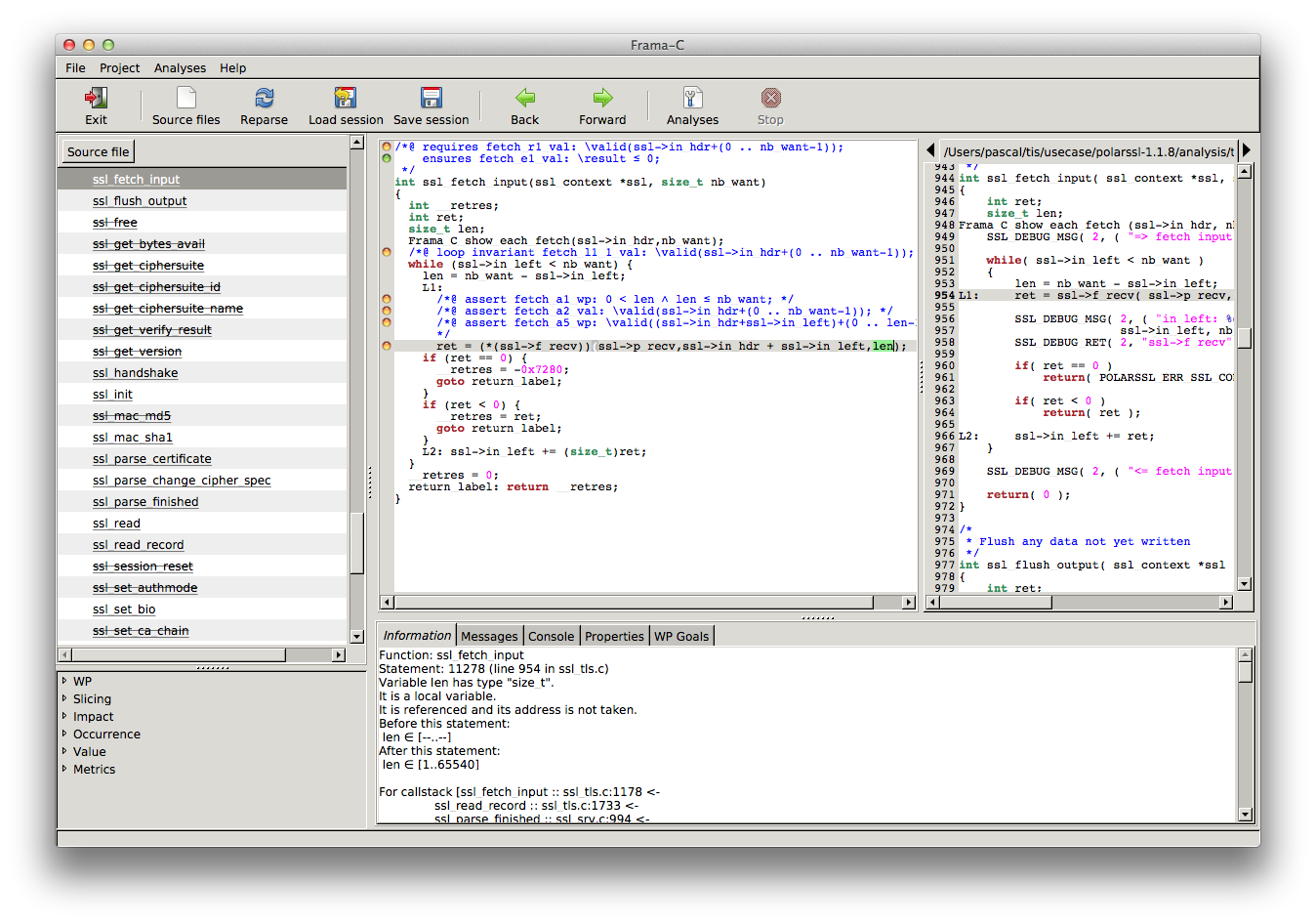Click the green status bullet beside ensures clause
This screenshot has width=1316, height=924.
[x=387, y=158]
